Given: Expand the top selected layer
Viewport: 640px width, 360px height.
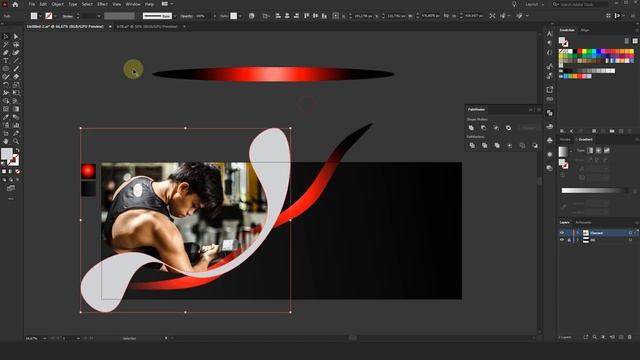Looking at the screenshot, I should tap(578, 233).
